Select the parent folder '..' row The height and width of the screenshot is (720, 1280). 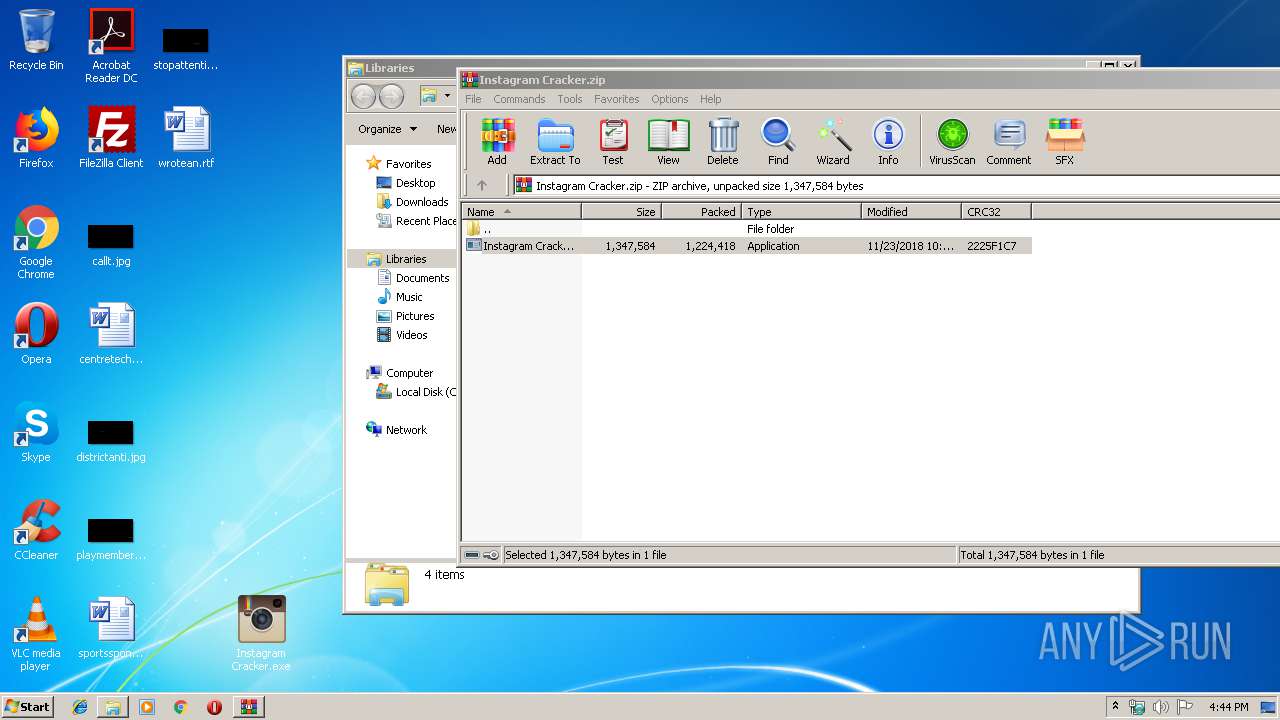tap(748, 229)
